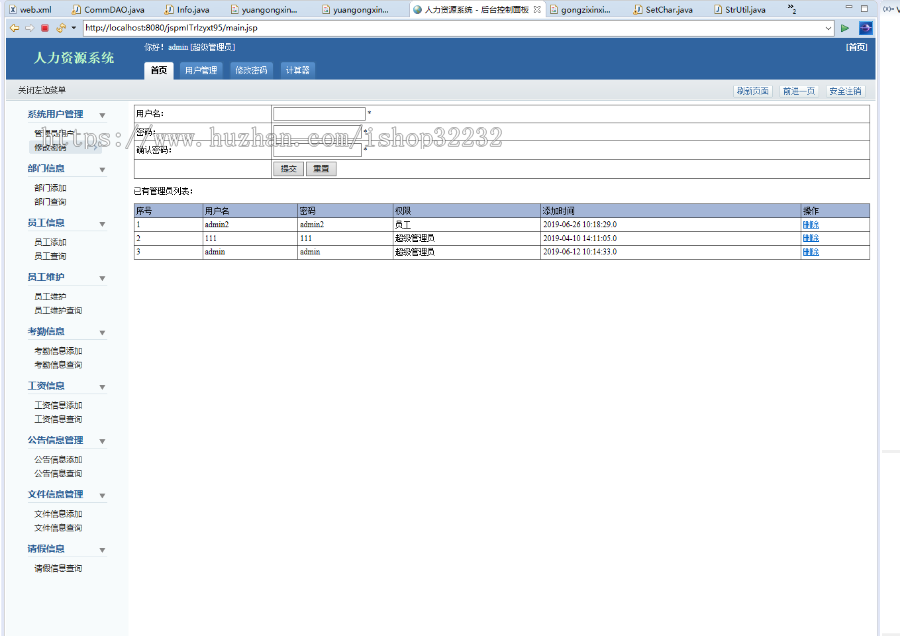Click the blue open-in-browser icon at far right
This screenshot has width=900, height=636.
pyautogui.click(x=865, y=28)
